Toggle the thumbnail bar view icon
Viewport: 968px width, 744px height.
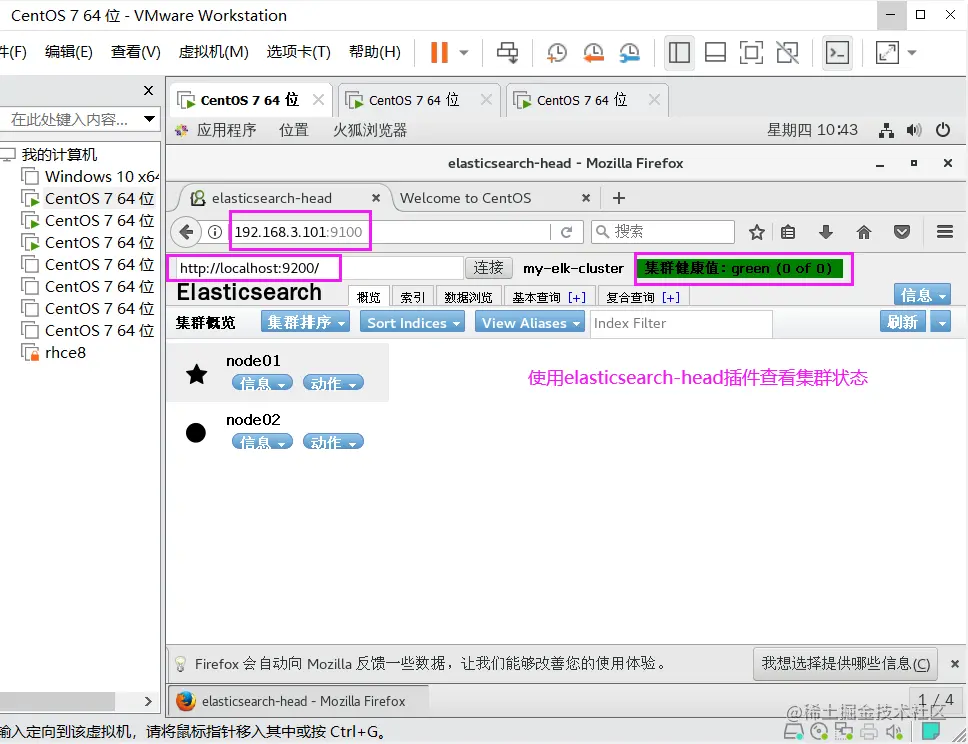715,52
